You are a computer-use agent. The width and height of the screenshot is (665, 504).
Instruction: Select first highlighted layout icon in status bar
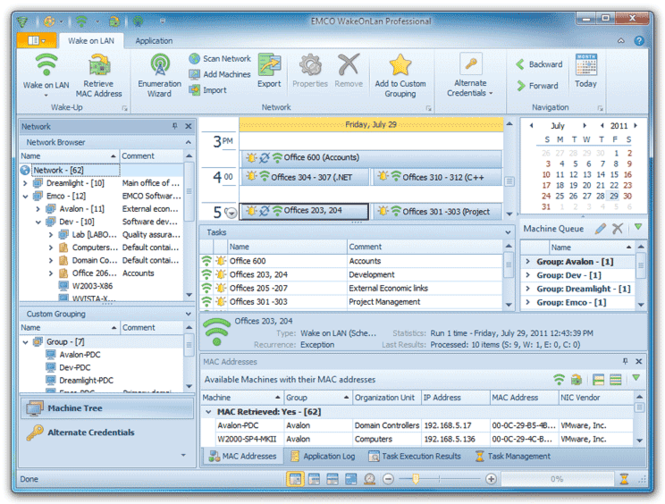point(295,479)
